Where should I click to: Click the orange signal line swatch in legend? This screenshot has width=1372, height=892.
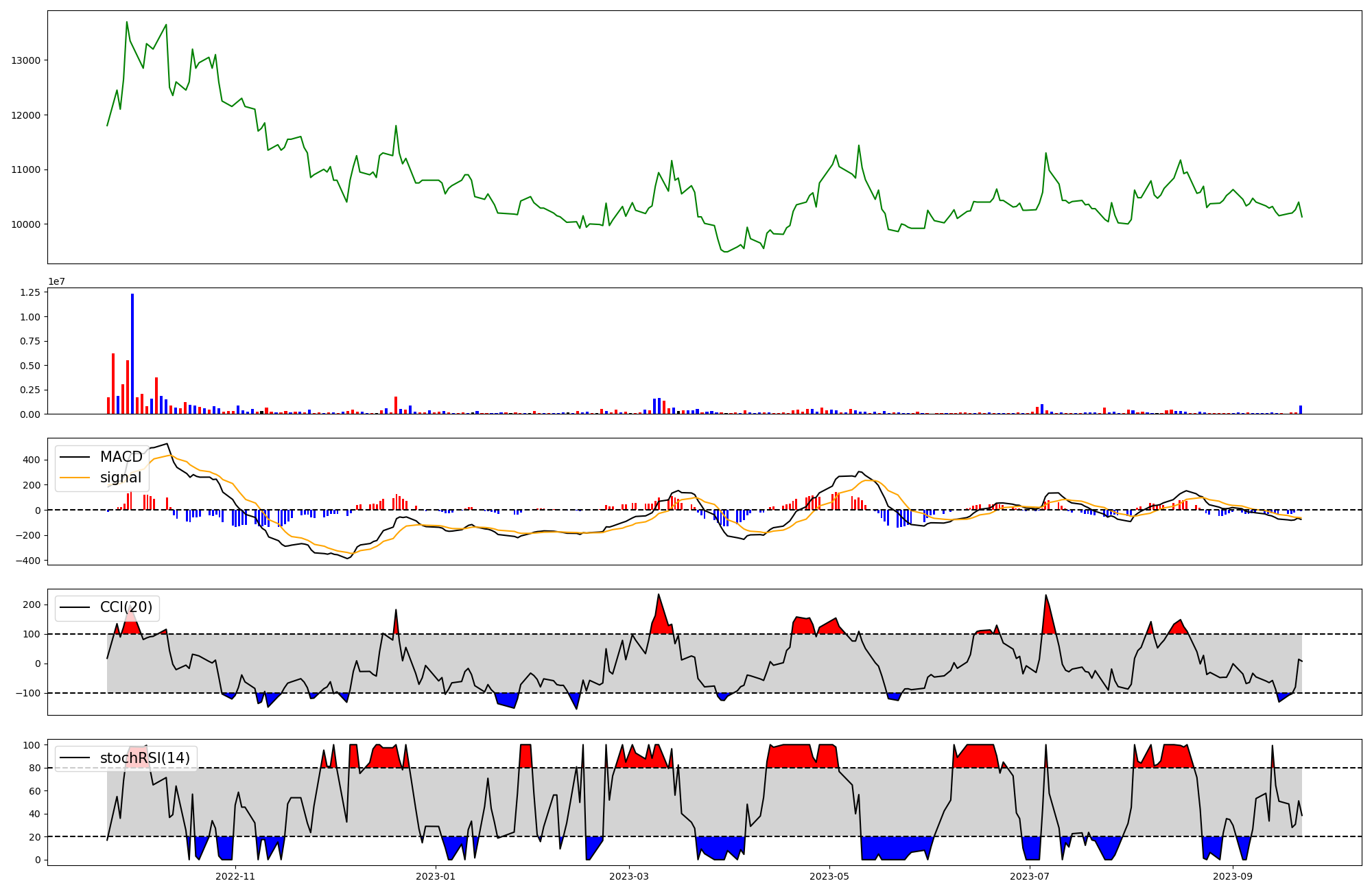point(75,478)
